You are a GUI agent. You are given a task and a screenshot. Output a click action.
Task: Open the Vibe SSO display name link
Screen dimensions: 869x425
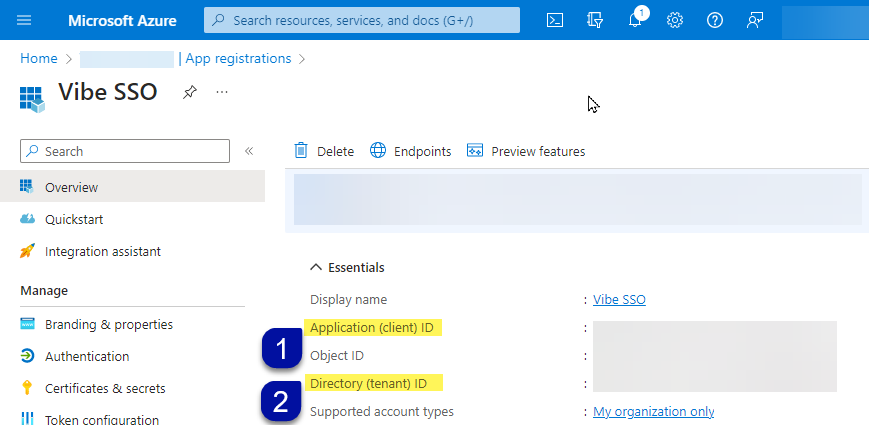click(619, 300)
